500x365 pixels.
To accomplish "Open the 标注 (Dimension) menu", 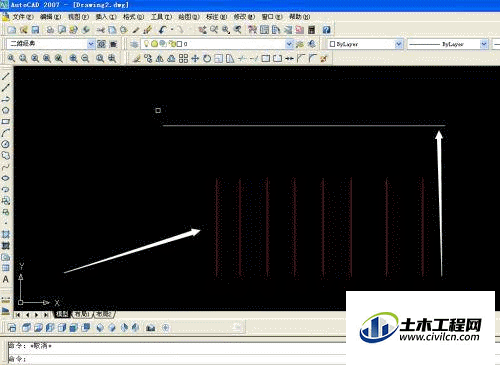I will [x=217, y=17].
